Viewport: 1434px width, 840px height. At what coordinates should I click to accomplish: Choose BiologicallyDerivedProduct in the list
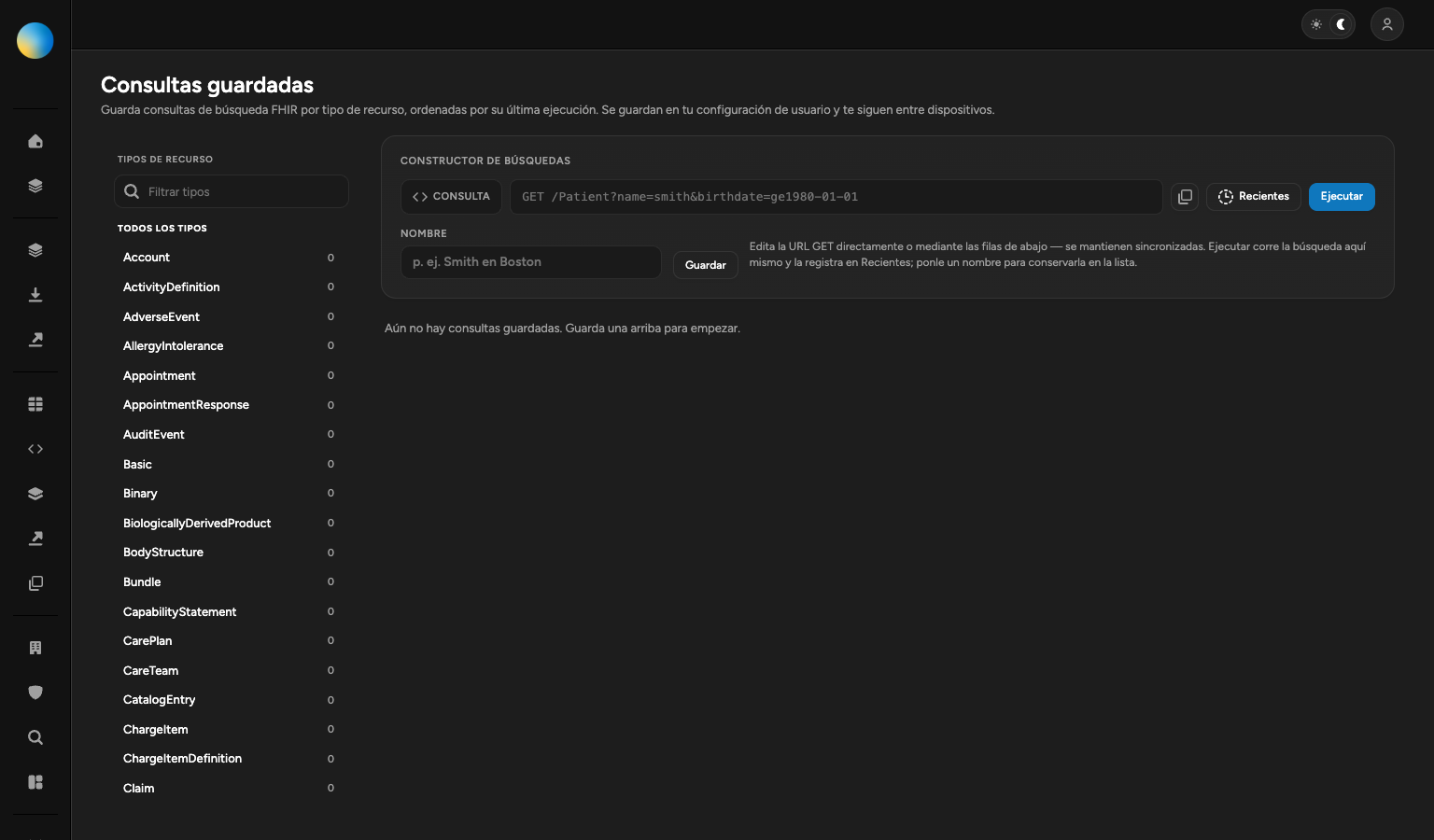(229, 523)
